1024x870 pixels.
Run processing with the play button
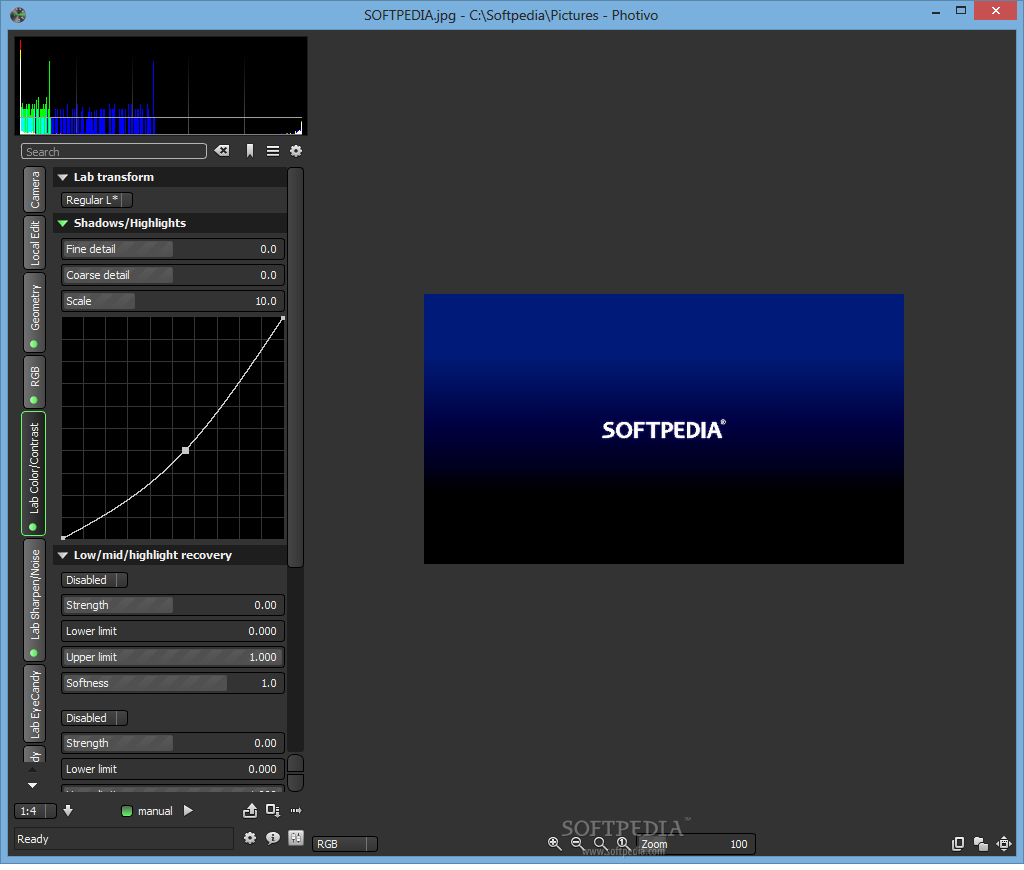(188, 811)
